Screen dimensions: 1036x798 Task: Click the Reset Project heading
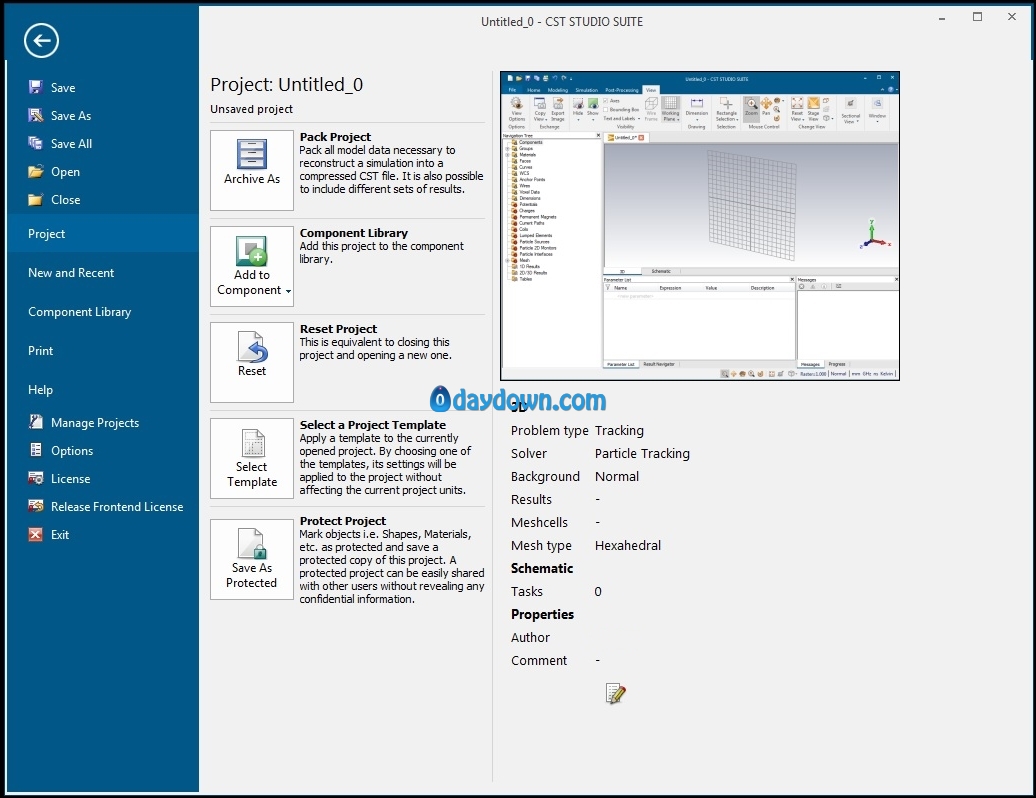tap(338, 329)
